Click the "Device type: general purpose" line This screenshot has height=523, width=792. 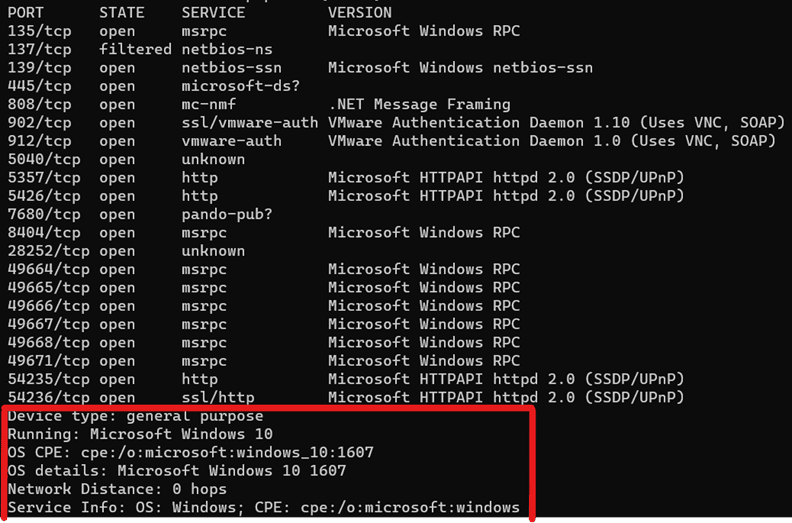click(x=136, y=416)
